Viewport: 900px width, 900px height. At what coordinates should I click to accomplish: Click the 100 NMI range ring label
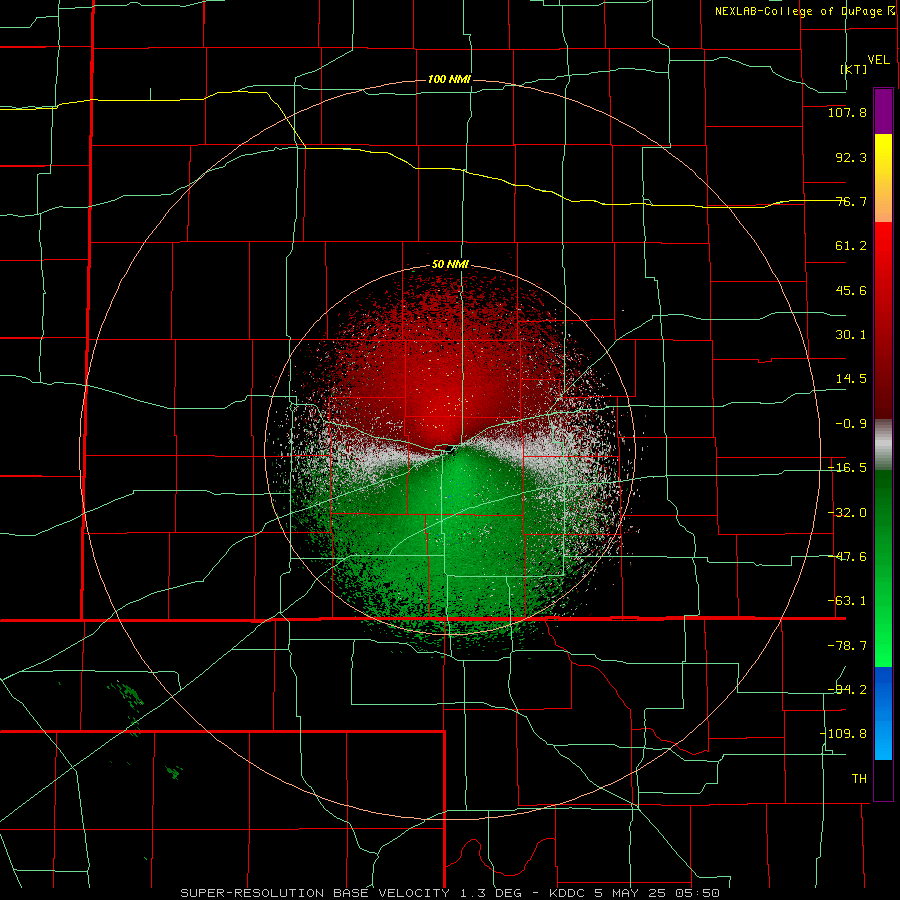449,79
